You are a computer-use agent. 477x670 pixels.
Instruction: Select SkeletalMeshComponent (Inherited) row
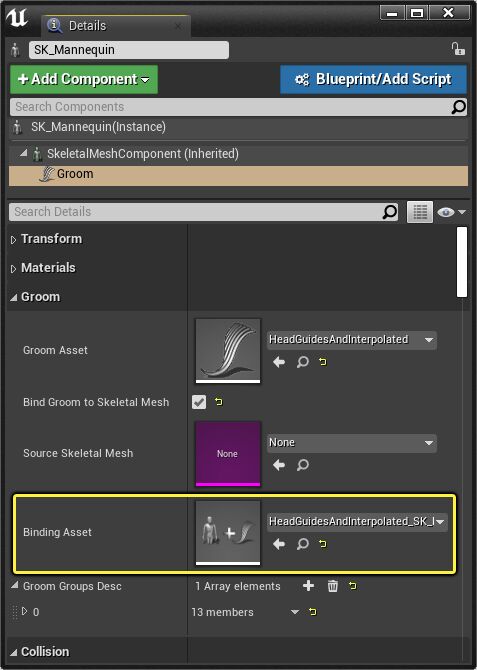pyautogui.click(x=238, y=154)
